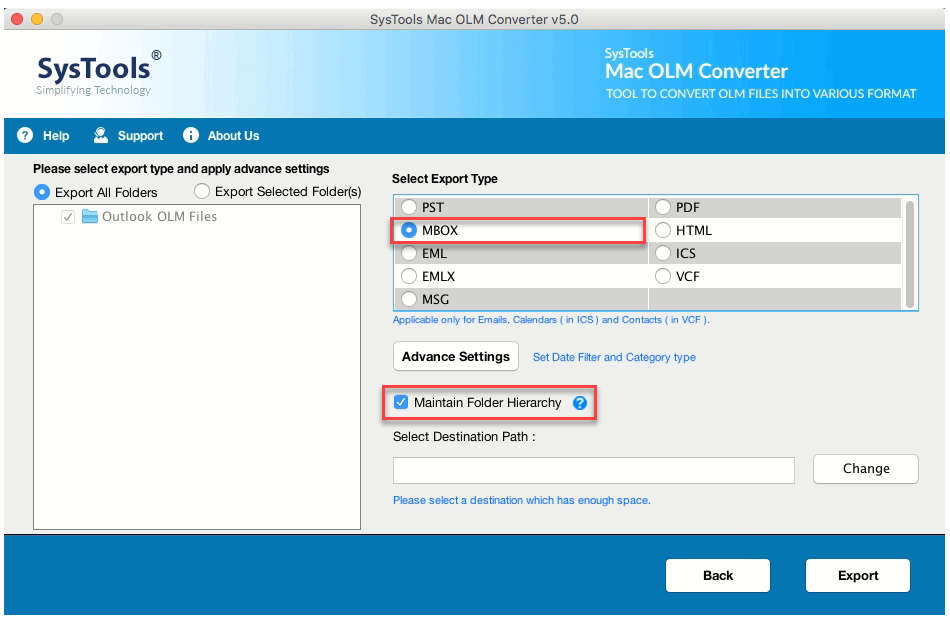
Task: Open the About Us menu item
Action: [233, 136]
